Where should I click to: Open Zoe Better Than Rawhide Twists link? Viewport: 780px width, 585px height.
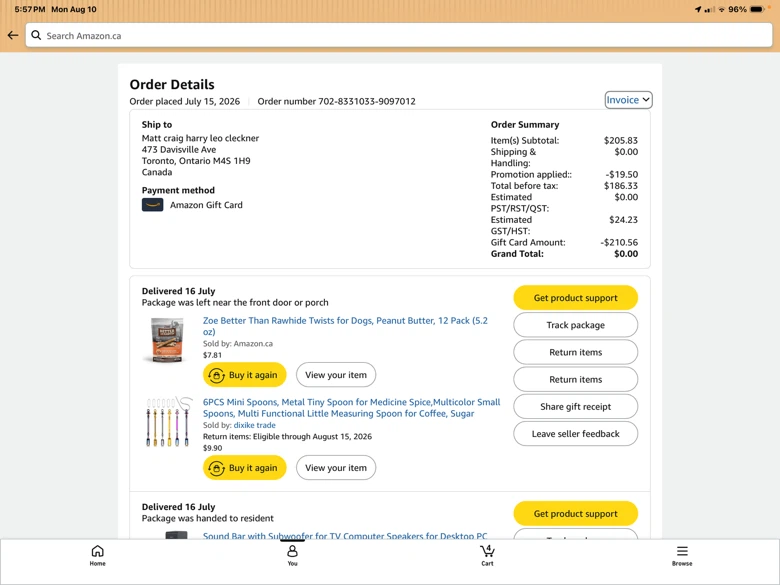(x=345, y=326)
